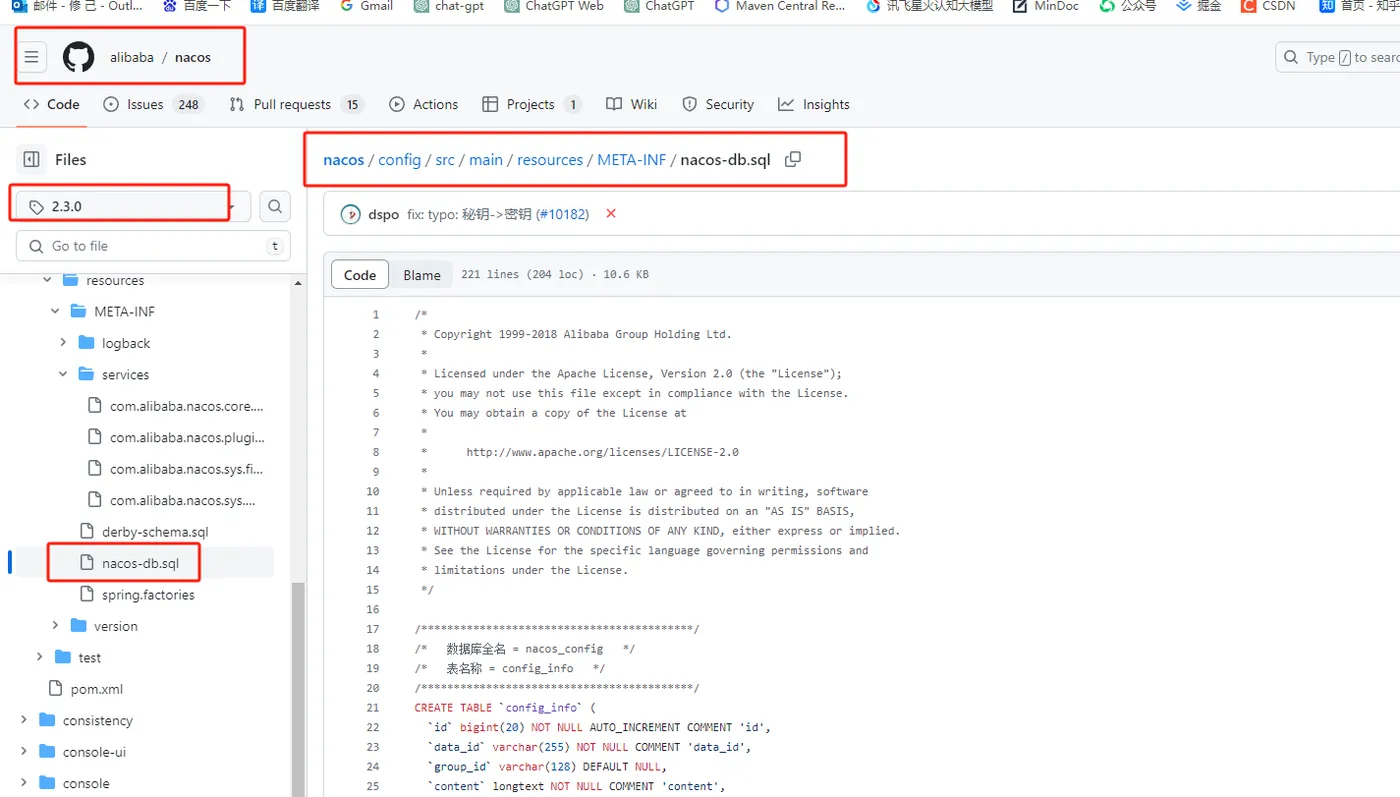Open com.alibaba.nacos.plugi file entry

(187, 437)
